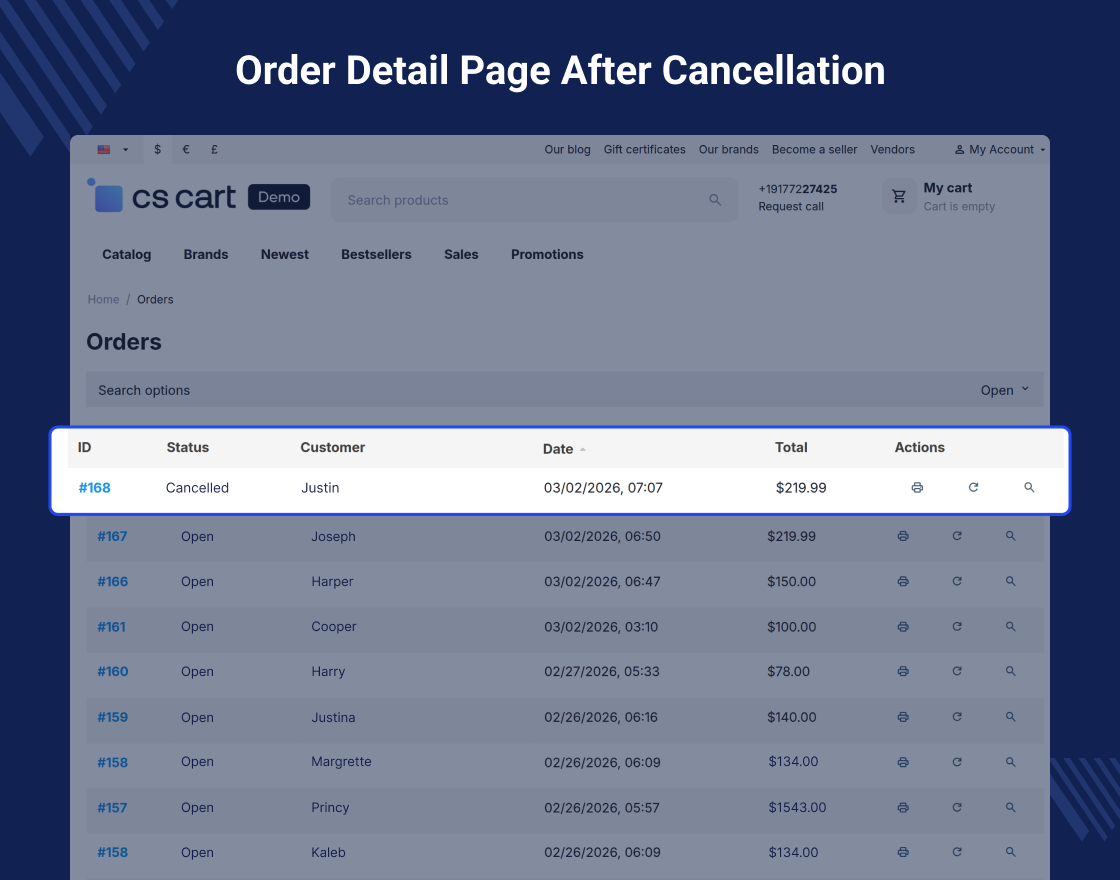Click the magnifier icon in Princy's row
1120x880 pixels.
click(x=1011, y=807)
